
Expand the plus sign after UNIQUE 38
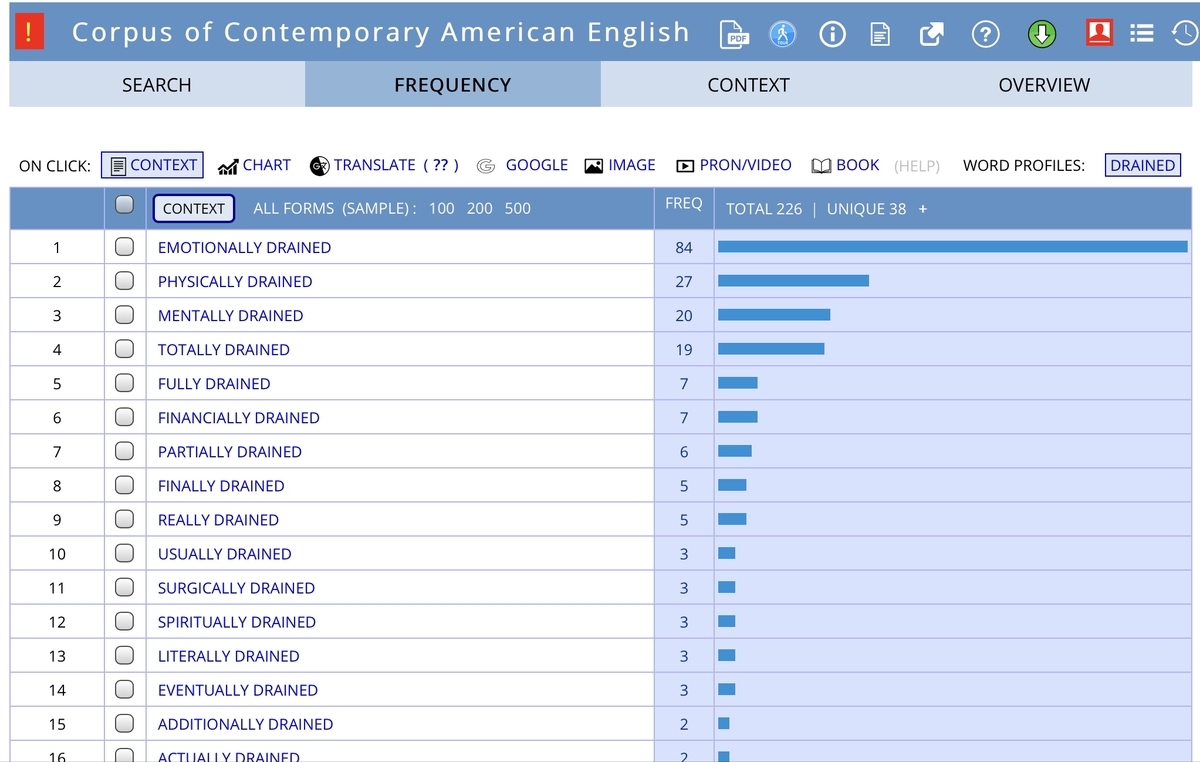923,209
